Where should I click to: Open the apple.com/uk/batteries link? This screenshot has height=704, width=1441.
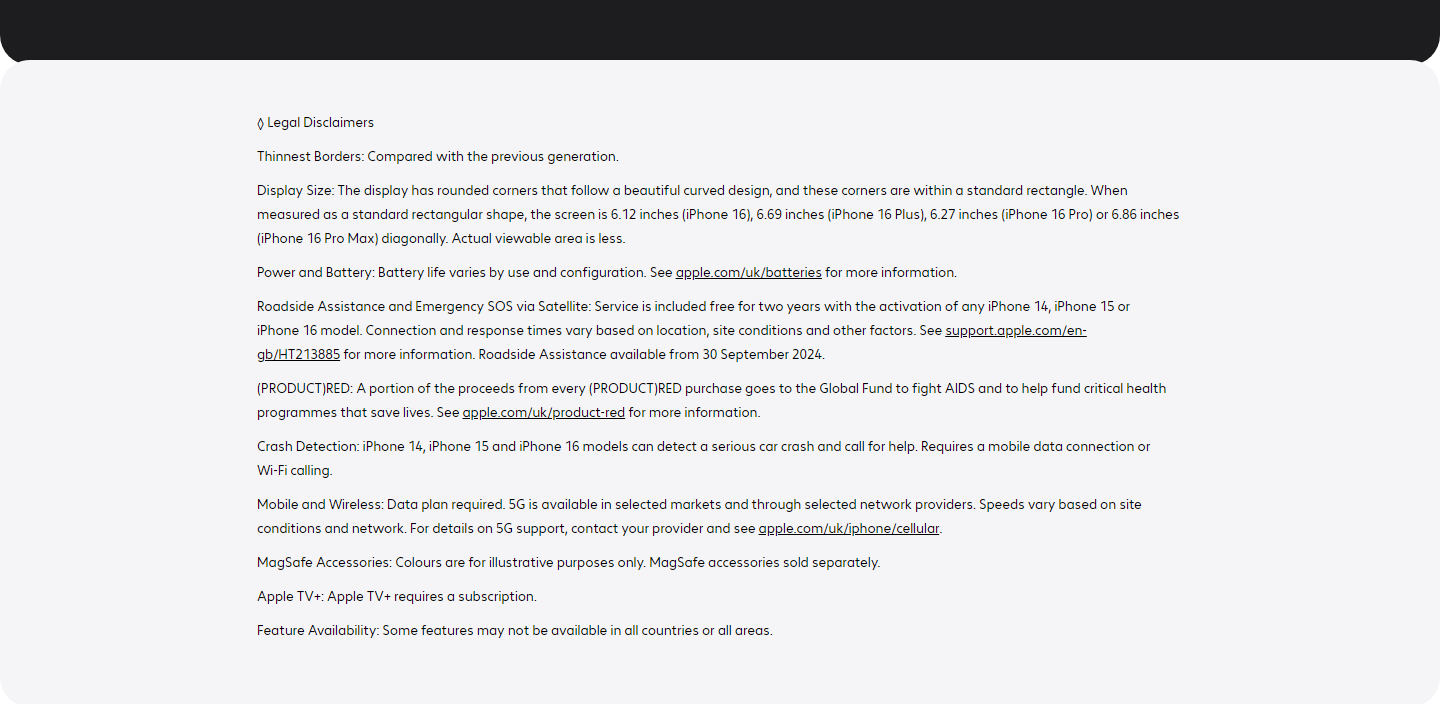click(x=748, y=272)
